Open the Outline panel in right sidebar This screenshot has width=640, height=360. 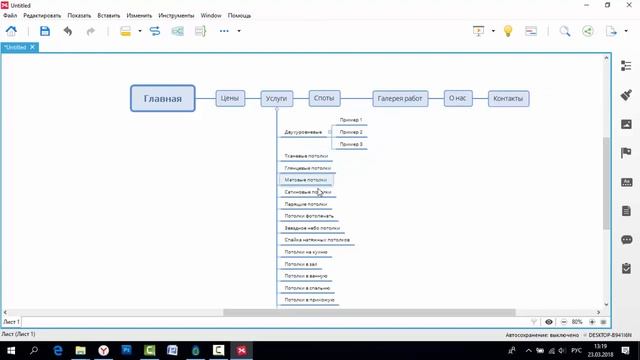pos(626,66)
